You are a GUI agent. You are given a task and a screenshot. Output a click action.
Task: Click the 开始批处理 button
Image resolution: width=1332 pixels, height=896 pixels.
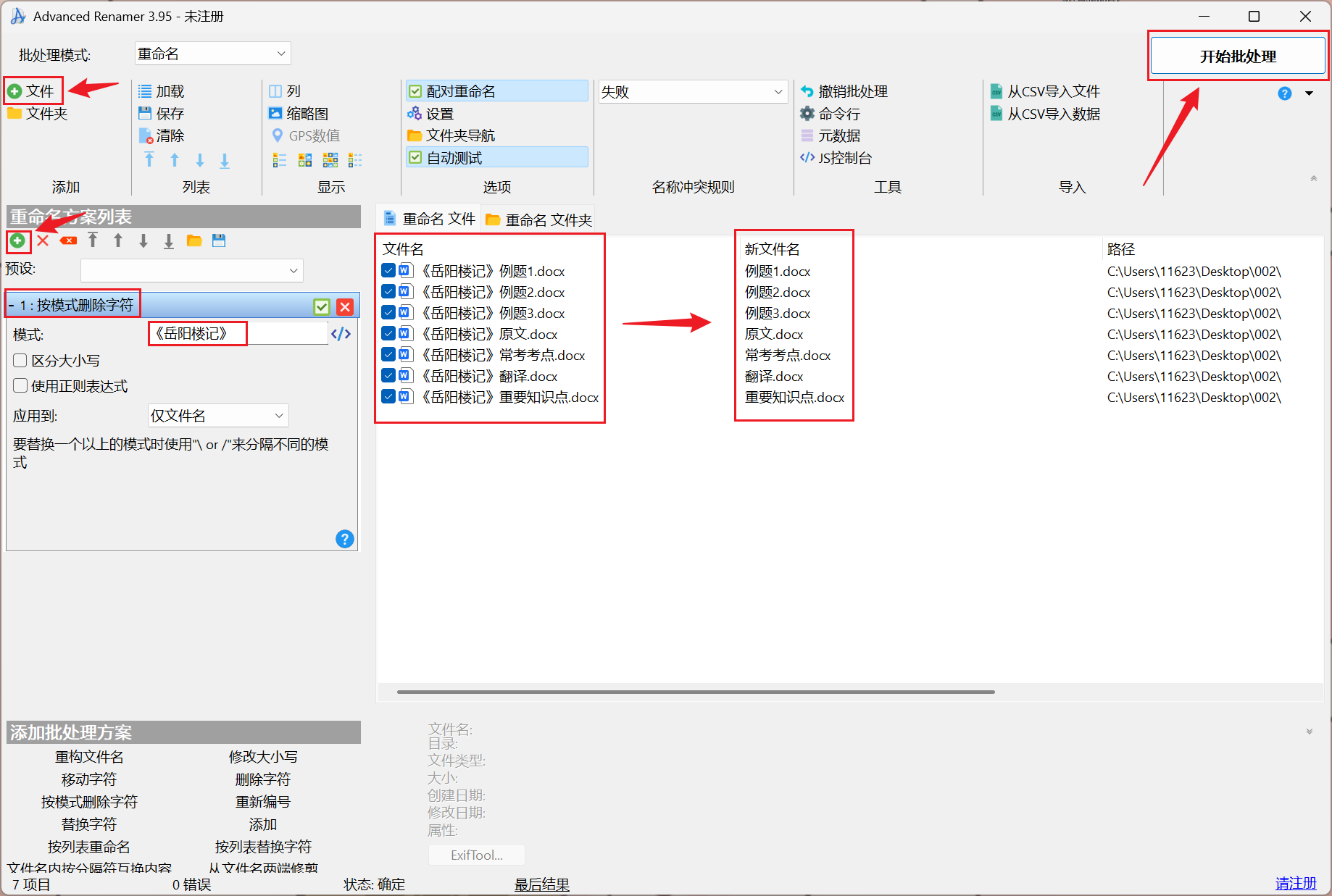(1238, 56)
